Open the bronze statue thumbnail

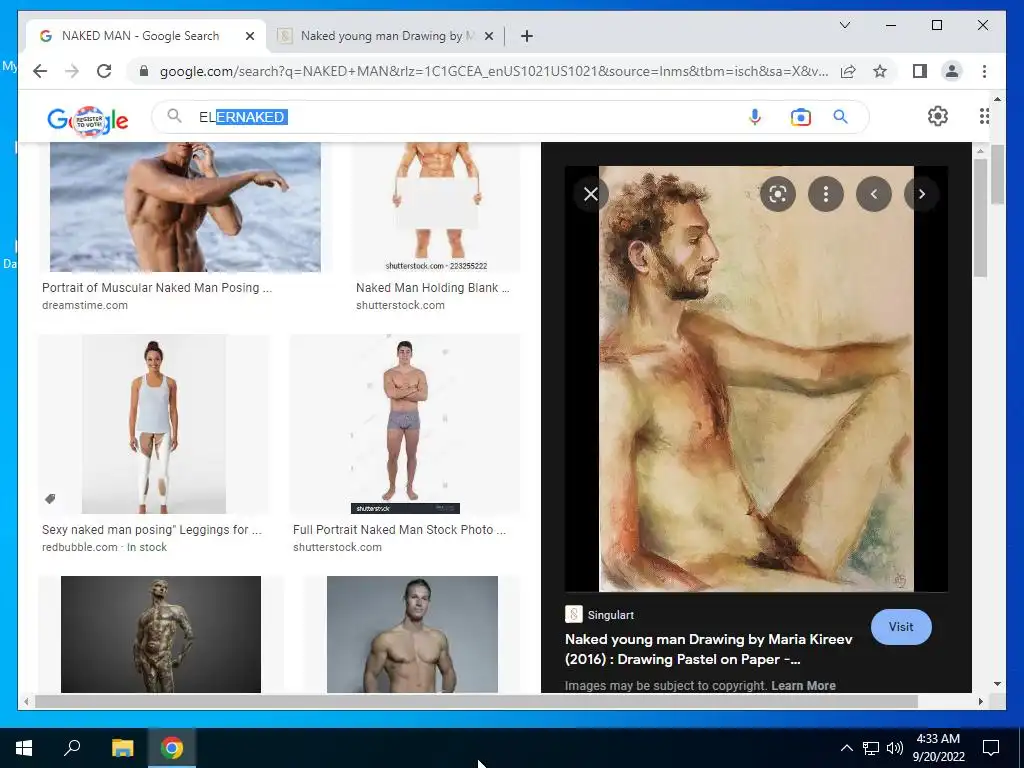tap(161, 634)
